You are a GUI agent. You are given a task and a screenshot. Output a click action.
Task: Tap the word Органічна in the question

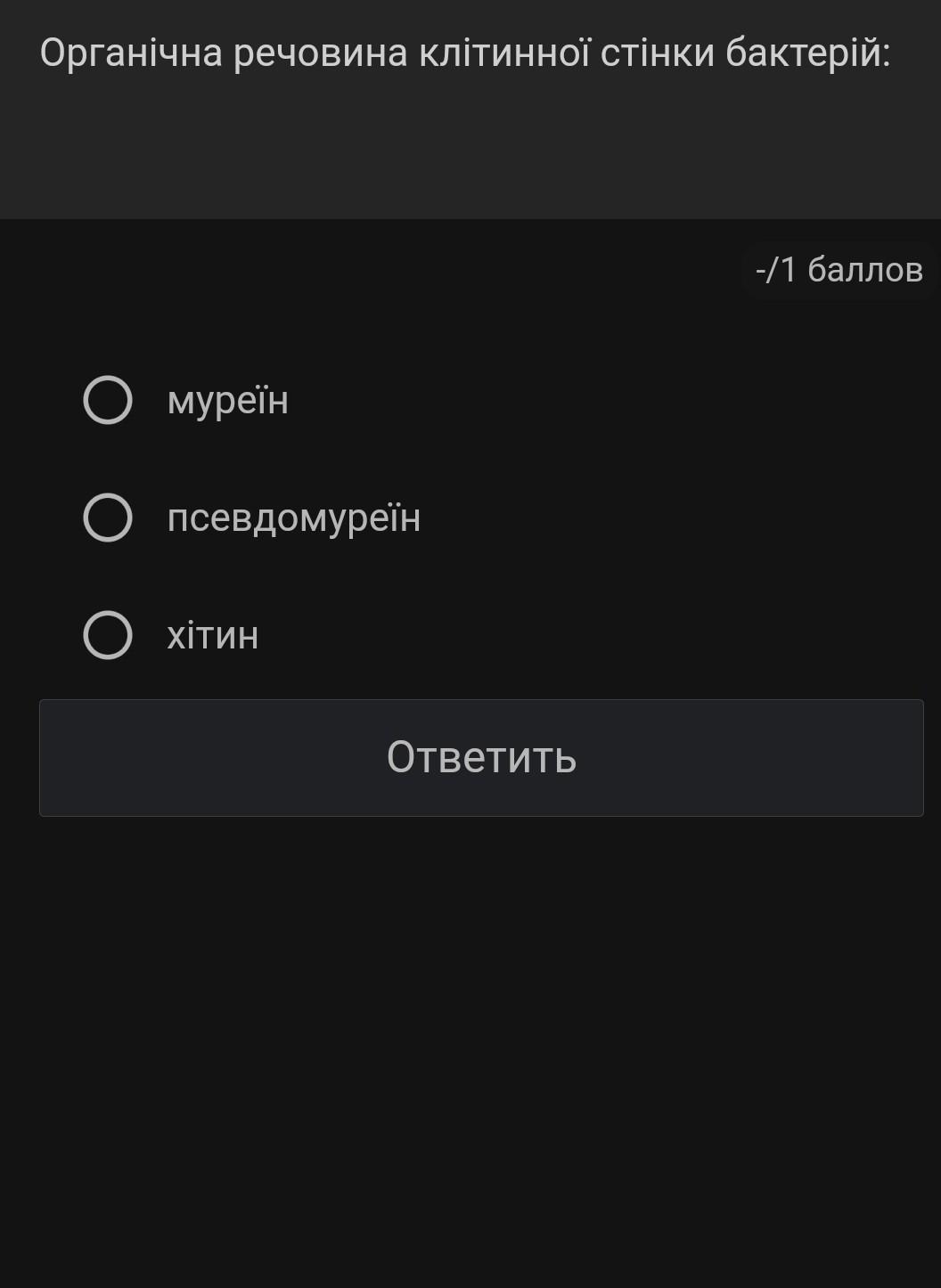click(x=131, y=53)
